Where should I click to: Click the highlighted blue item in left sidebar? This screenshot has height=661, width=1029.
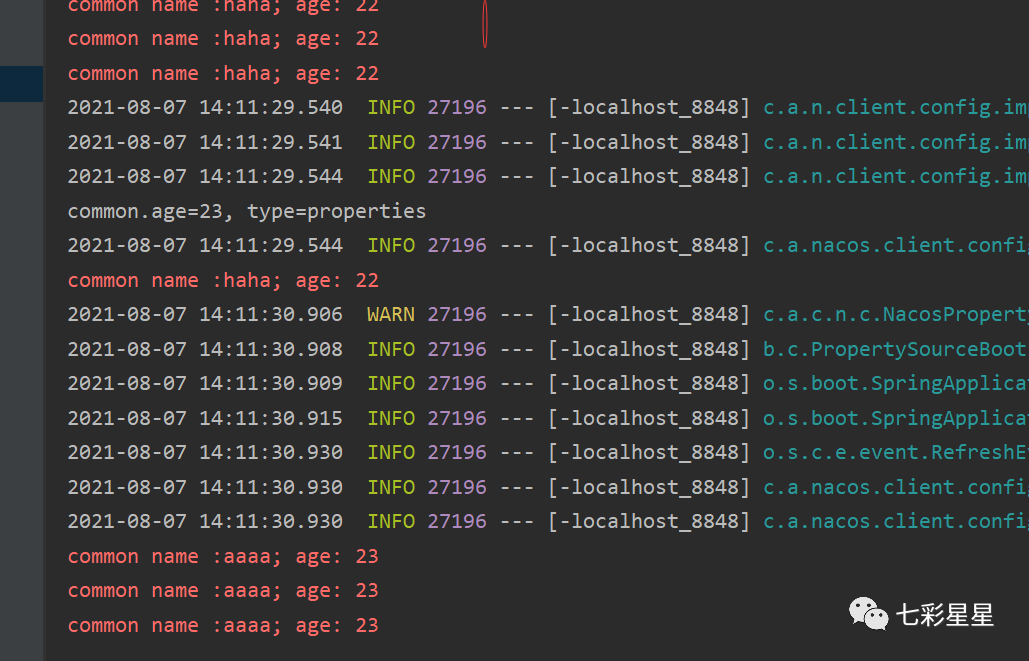tap(21, 83)
